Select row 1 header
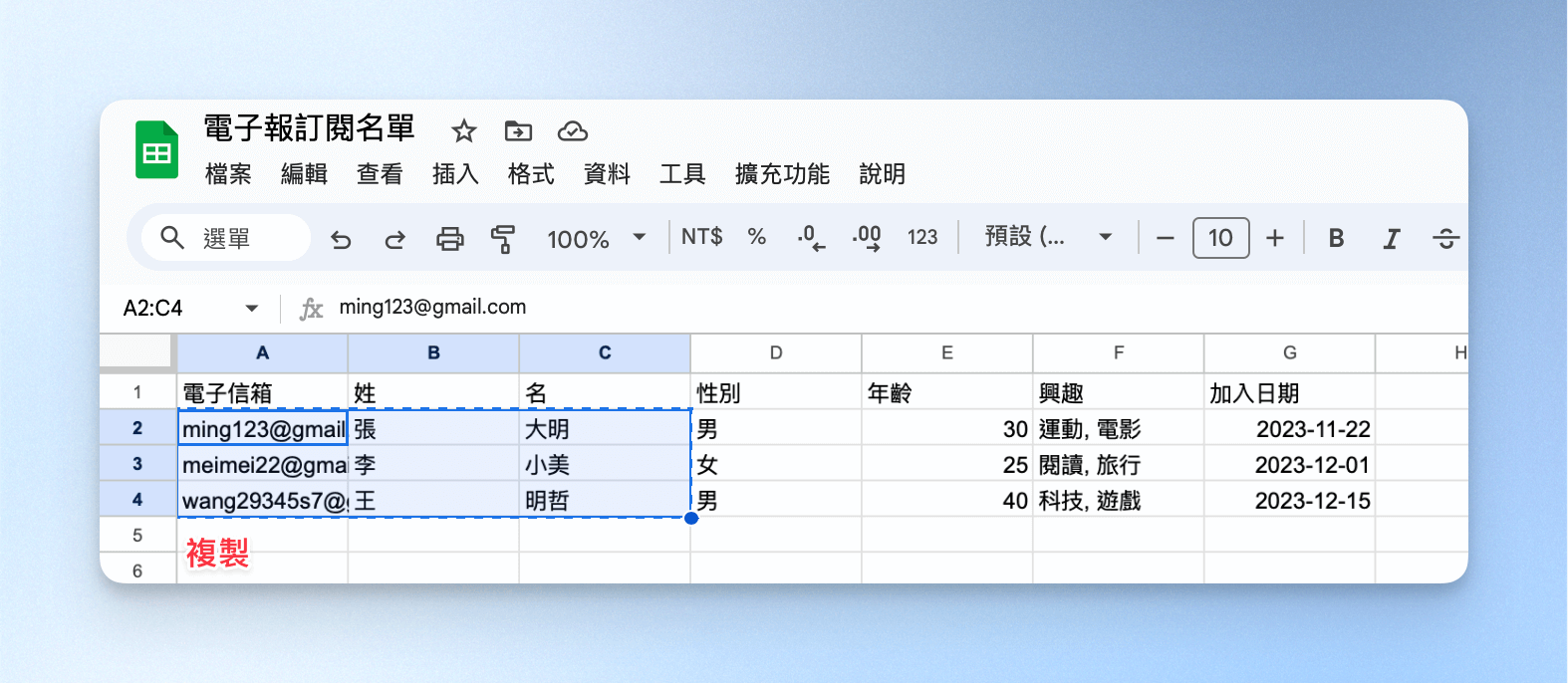This screenshot has height=683, width=1568. [x=137, y=392]
